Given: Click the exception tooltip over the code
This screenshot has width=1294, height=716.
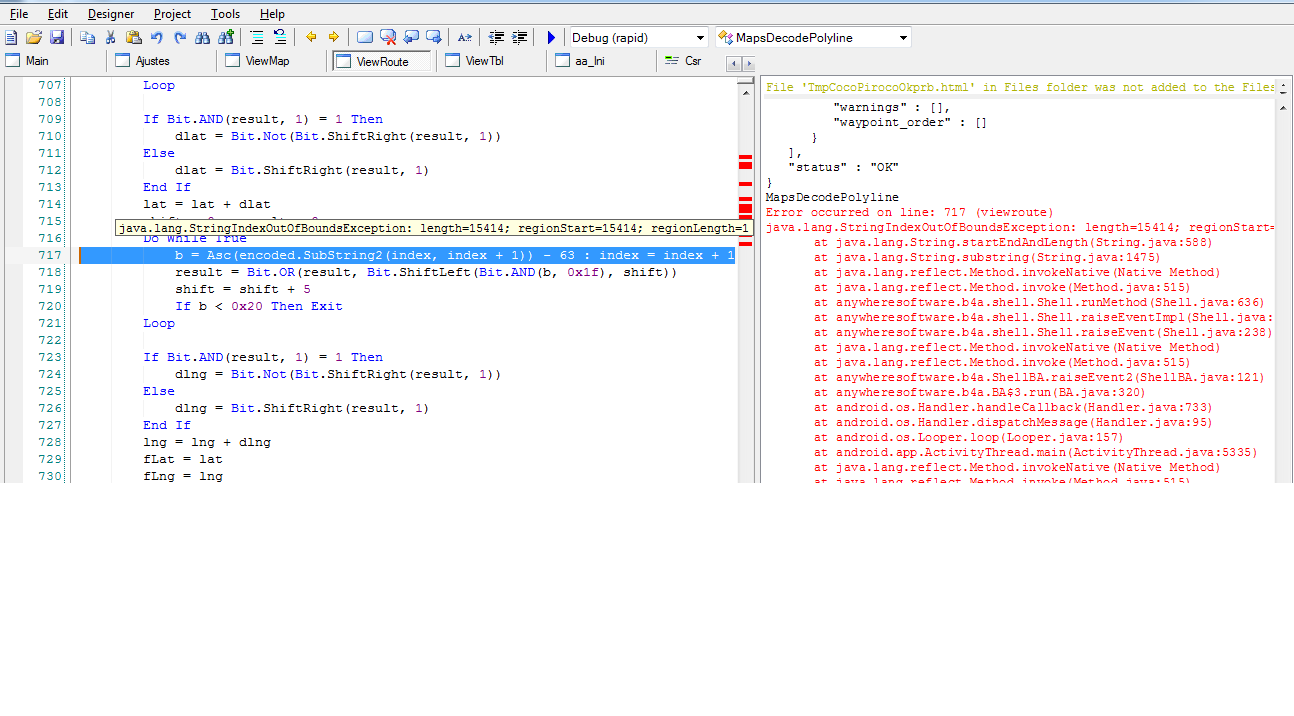Looking at the screenshot, I should [433, 229].
